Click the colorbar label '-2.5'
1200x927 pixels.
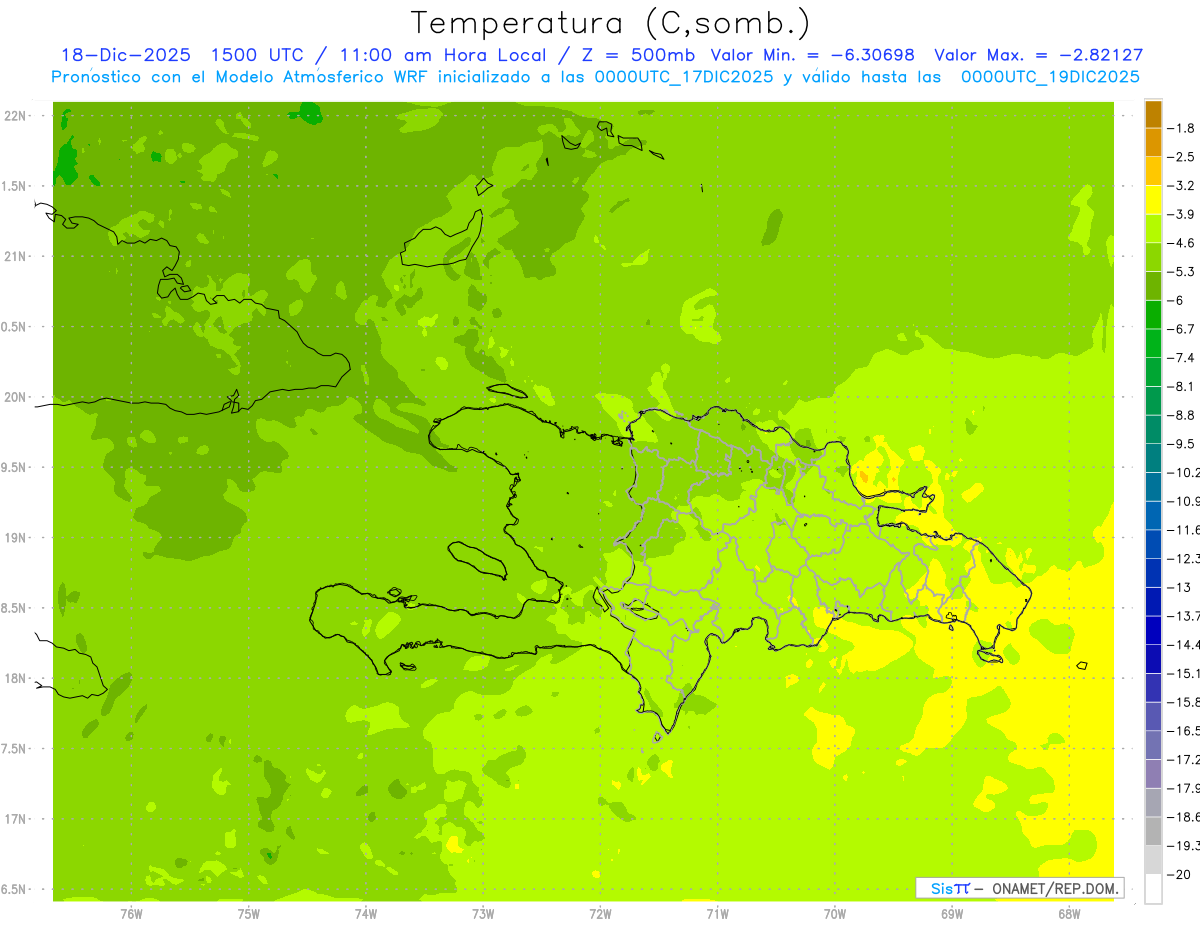click(x=1181, y=157)
